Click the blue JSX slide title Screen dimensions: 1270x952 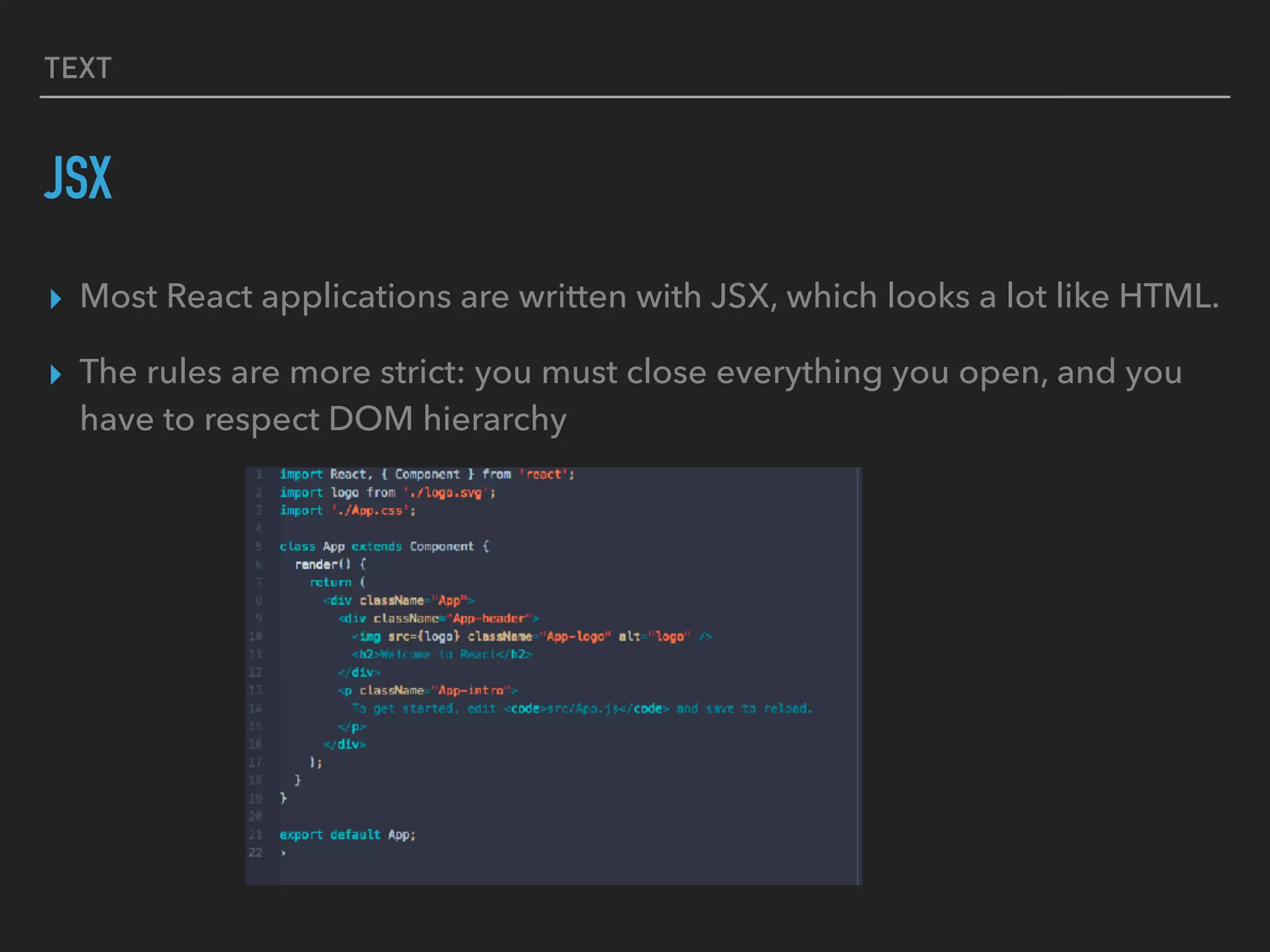(78, 178)
